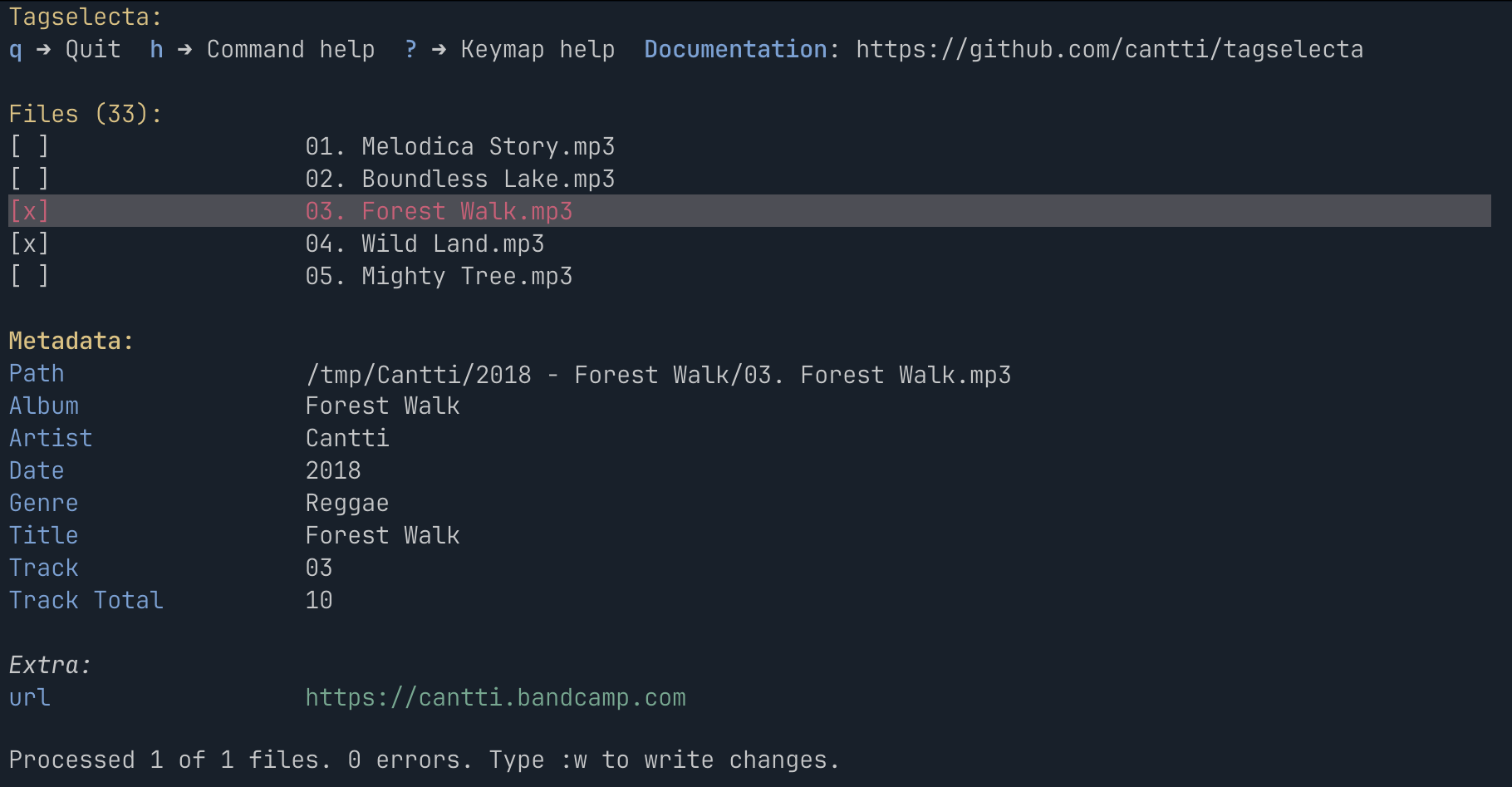Click the Path value under Metadata
The width and height of the screenshot is (1512, 787).
(658, 375)
